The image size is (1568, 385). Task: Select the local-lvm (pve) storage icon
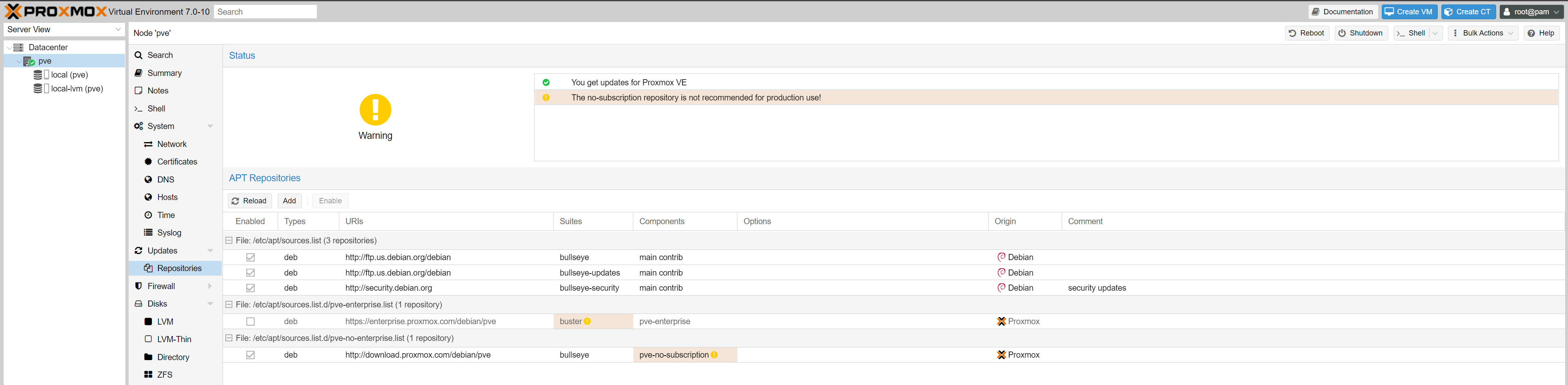point(41,89)
